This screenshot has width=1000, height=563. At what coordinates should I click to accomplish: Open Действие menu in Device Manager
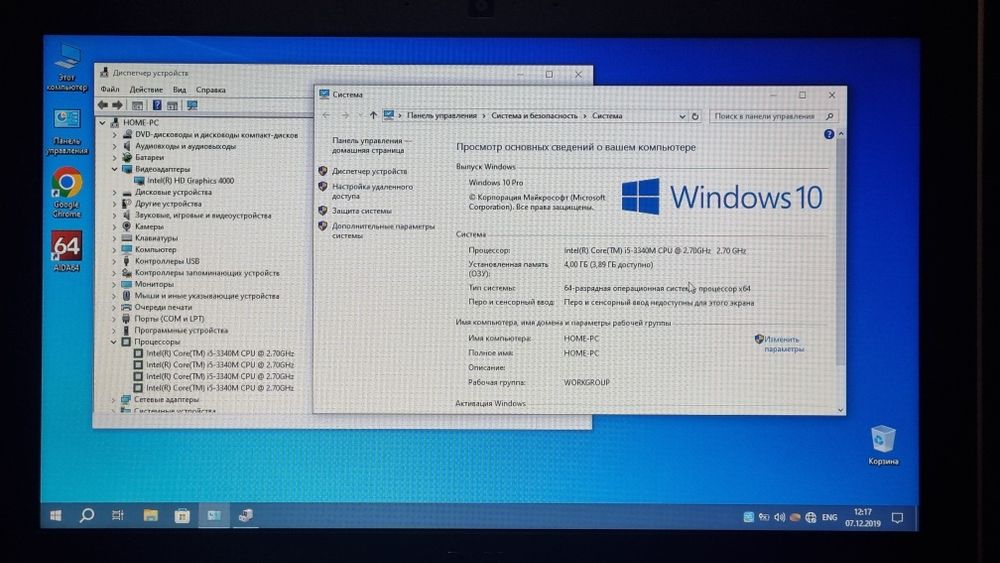(x=146, y=89)
